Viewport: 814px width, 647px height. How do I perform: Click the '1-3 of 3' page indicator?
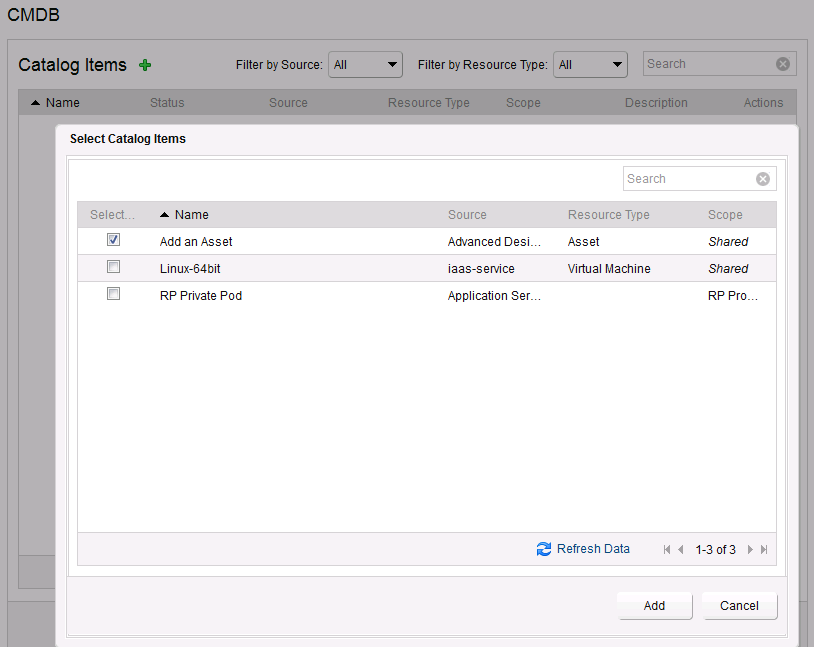pos(715,549)
